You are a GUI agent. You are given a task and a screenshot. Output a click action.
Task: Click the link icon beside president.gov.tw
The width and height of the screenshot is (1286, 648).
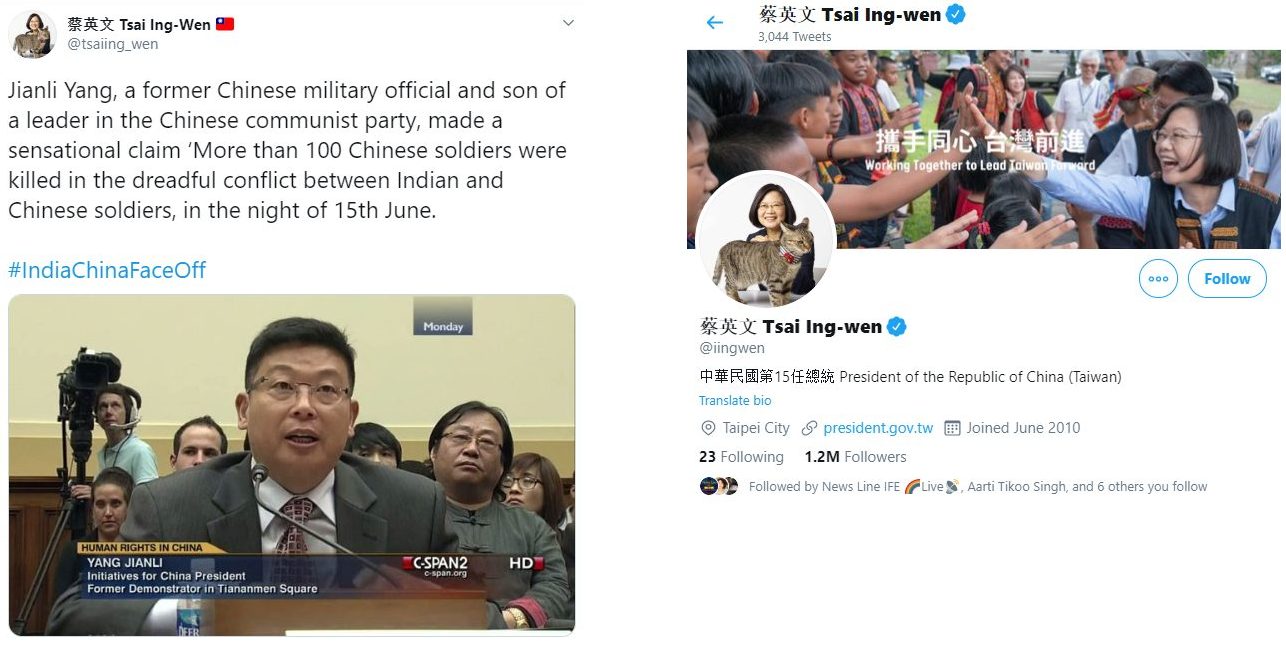[810, 428]
